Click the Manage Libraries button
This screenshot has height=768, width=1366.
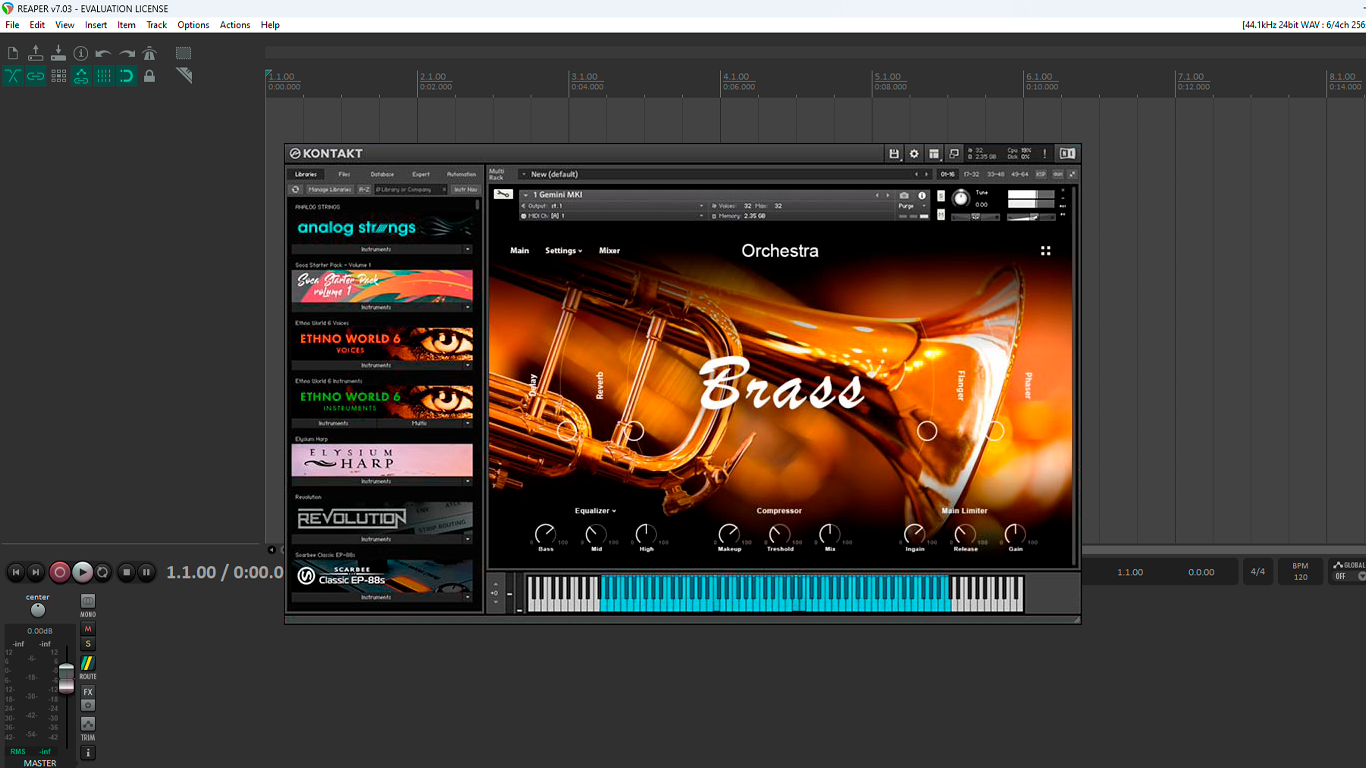click(x=330, y=189)
